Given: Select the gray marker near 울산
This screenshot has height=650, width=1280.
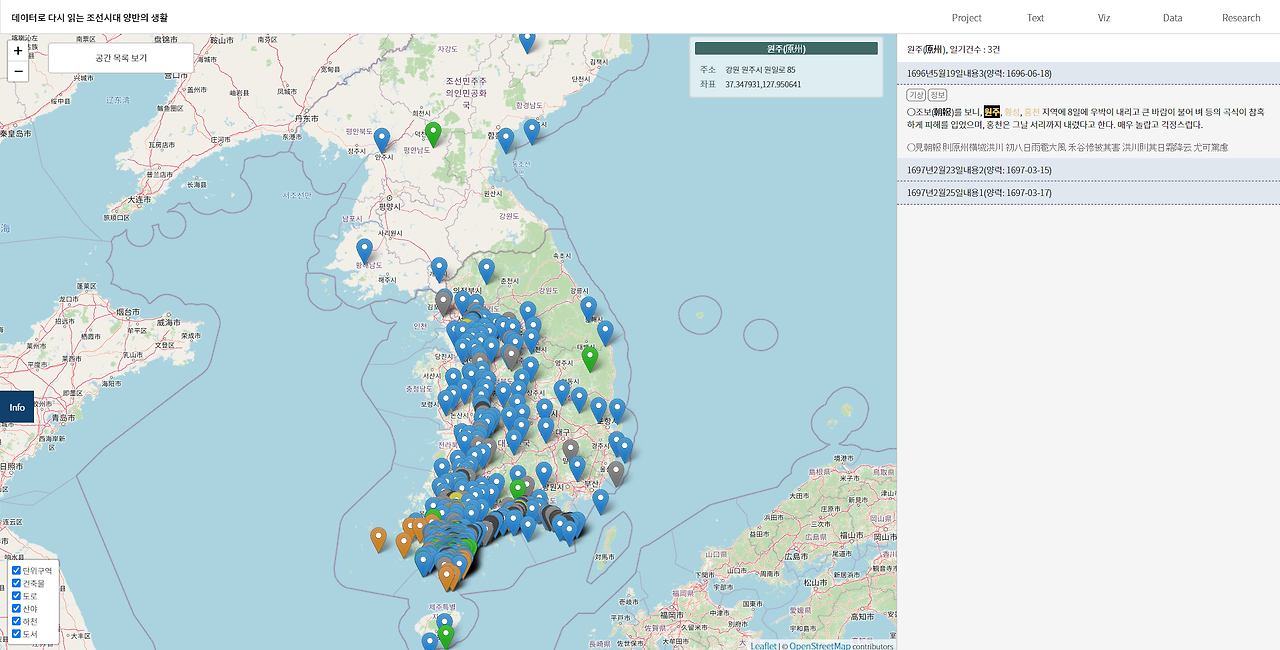Looking at the screenshot, I should click(x=616, y=473).
